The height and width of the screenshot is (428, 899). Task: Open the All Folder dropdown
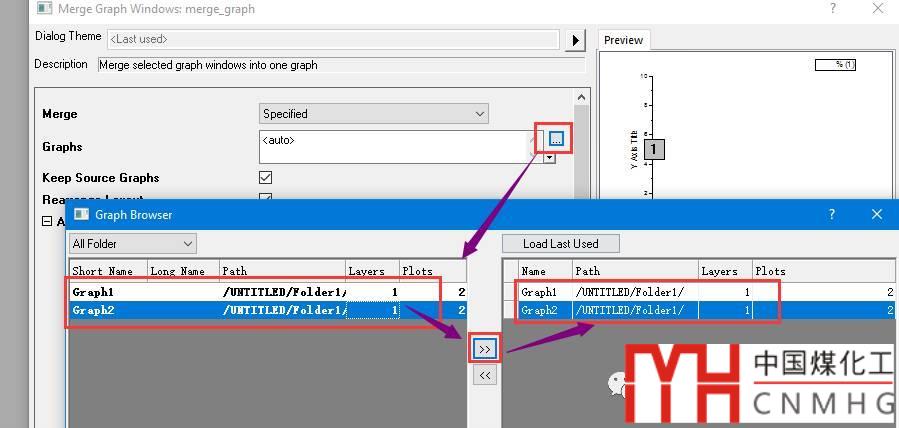pyautogui.click(x=132, y=244)
